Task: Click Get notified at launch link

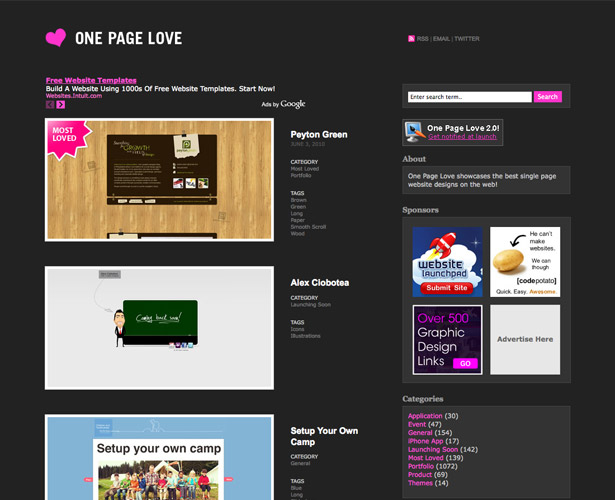Action: click(x=462, y=136)
